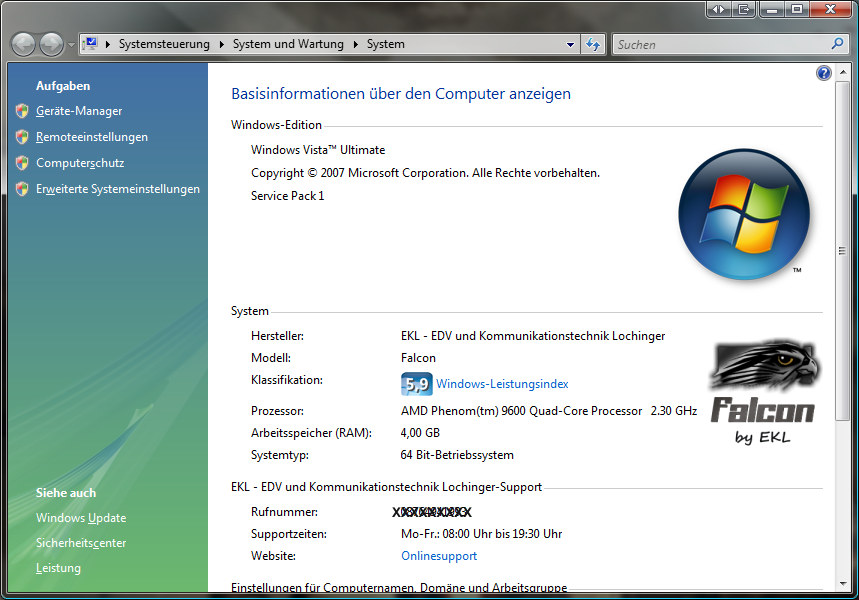Image resolution: width=859 pixels, height=600 pixels.
Task: Click the computer icon in the address bar
Action: (90, 44)
